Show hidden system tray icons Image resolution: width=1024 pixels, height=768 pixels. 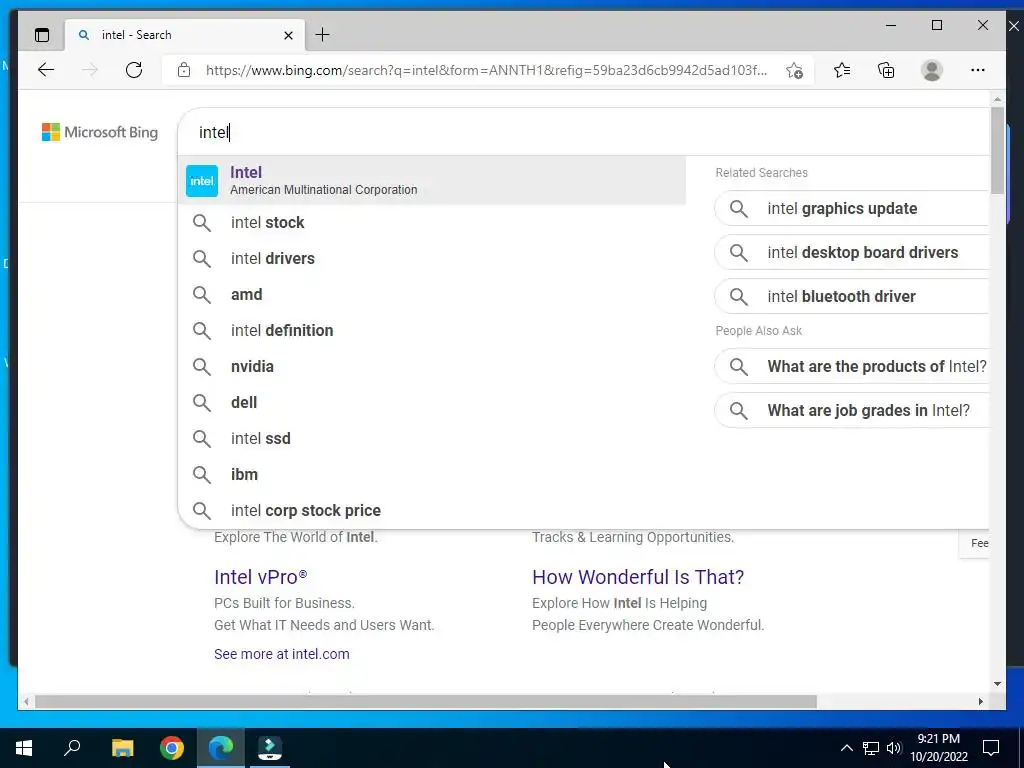pos(846,748)
